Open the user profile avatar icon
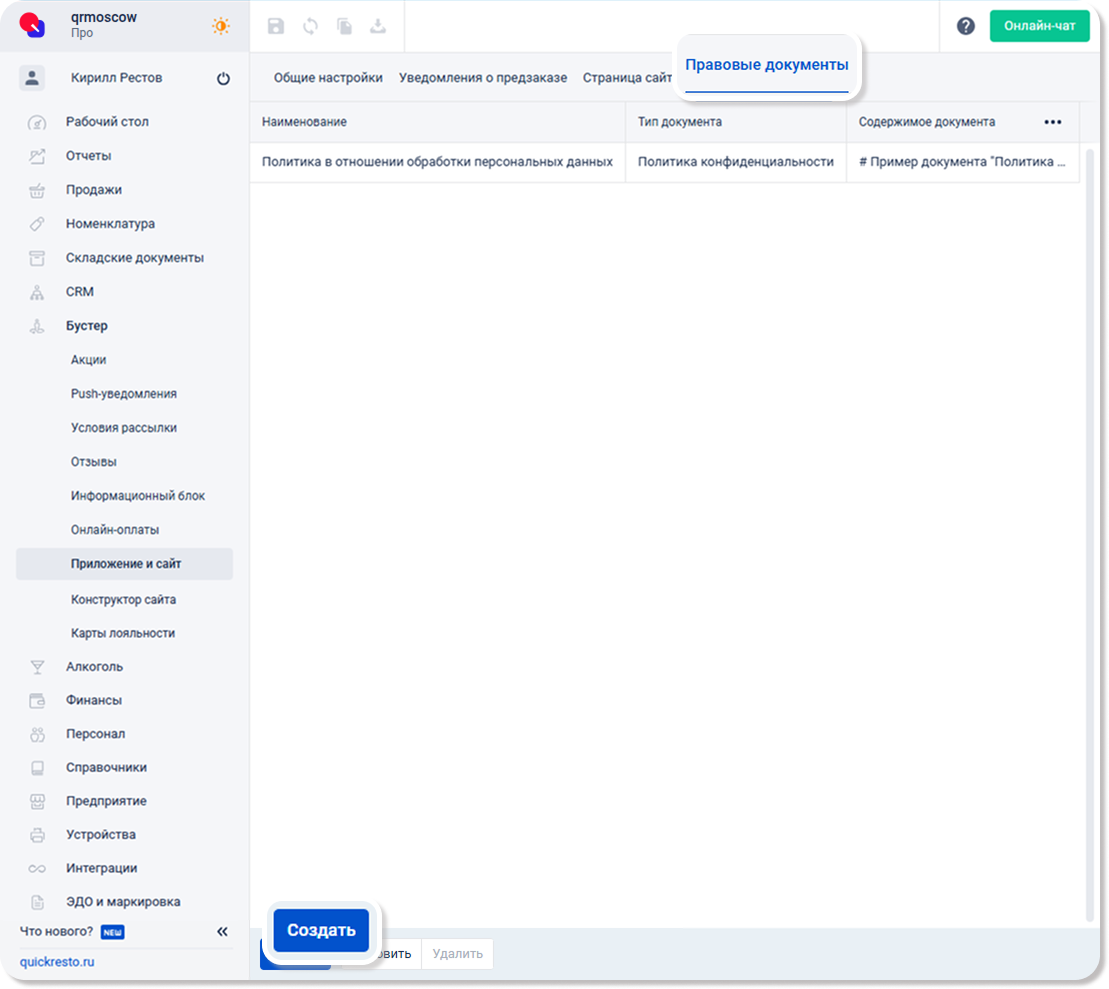Viewport: 1109px width, 989px height. [32, 78]
